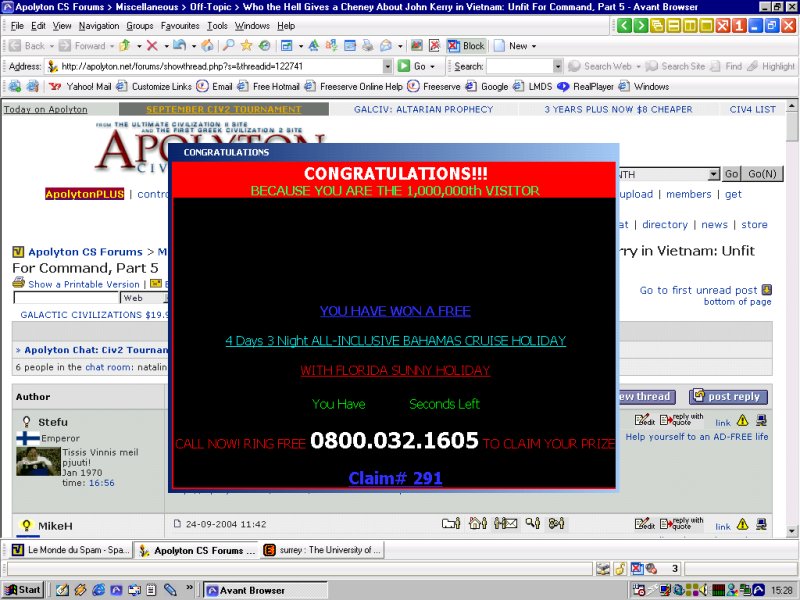The height and width of the screenshot is (600, 800).
Task: Click the Home page icon in toolbar
Action: (207, 46)
